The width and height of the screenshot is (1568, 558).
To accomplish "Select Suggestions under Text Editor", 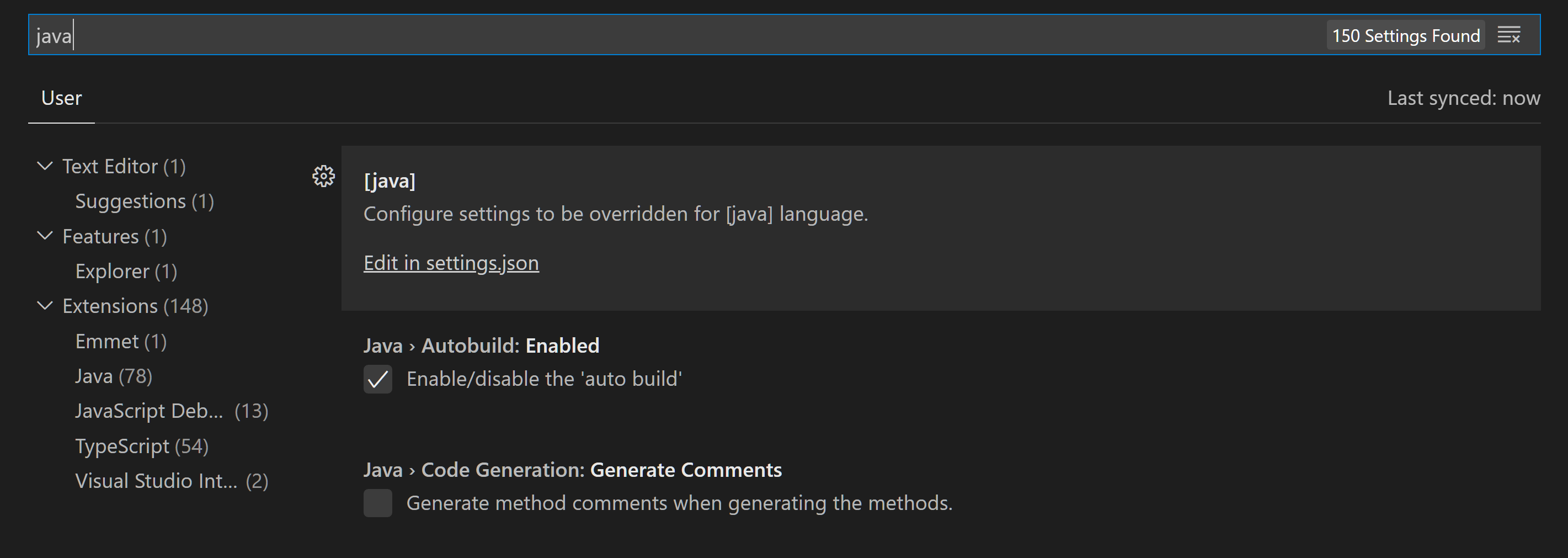I will point(144,201).
